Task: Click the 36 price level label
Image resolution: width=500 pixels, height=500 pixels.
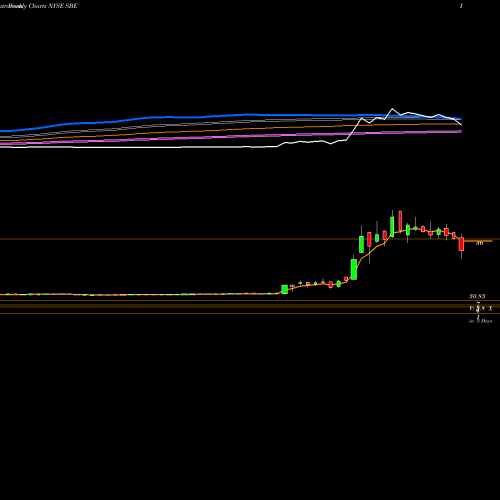Action: 479,243
